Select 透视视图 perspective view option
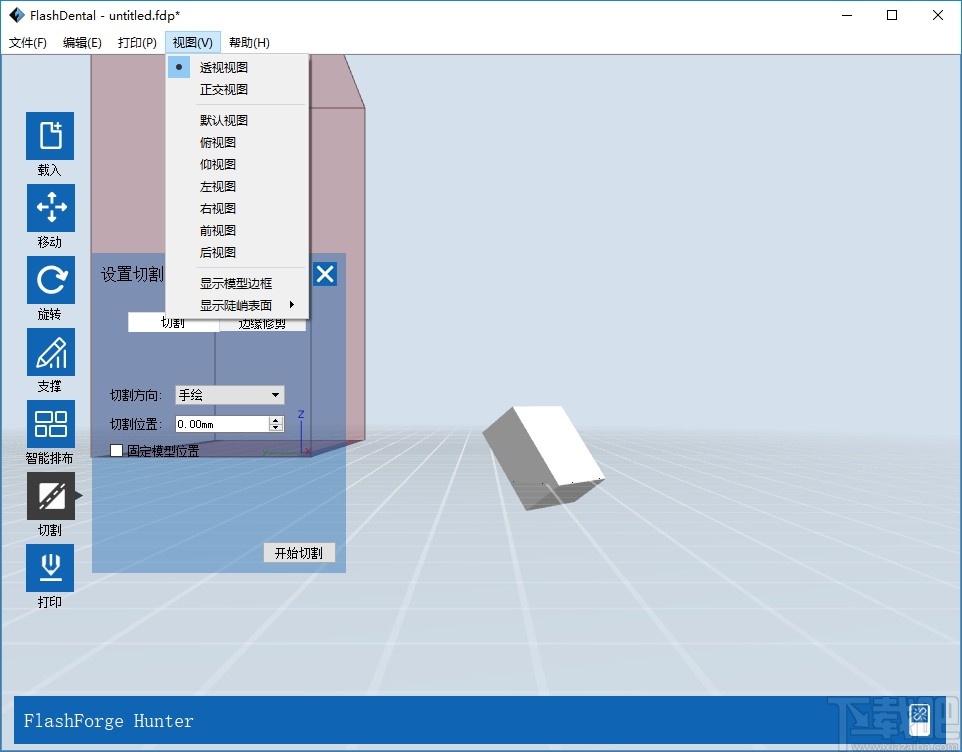 click(237, 67)
